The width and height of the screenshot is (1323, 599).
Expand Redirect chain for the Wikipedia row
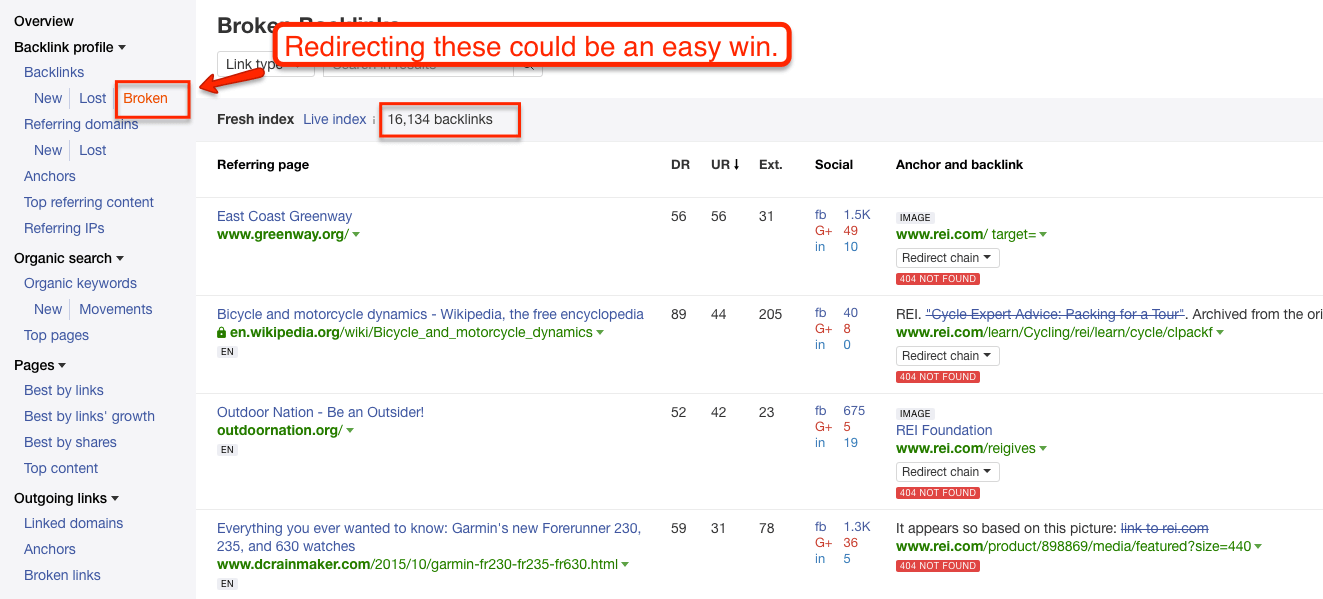tap(946, 356)
